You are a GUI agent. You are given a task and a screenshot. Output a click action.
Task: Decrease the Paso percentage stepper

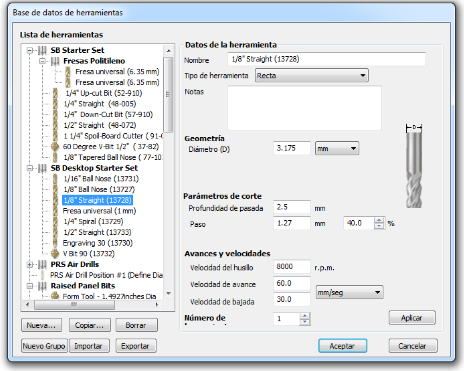(x=379, y=226)
